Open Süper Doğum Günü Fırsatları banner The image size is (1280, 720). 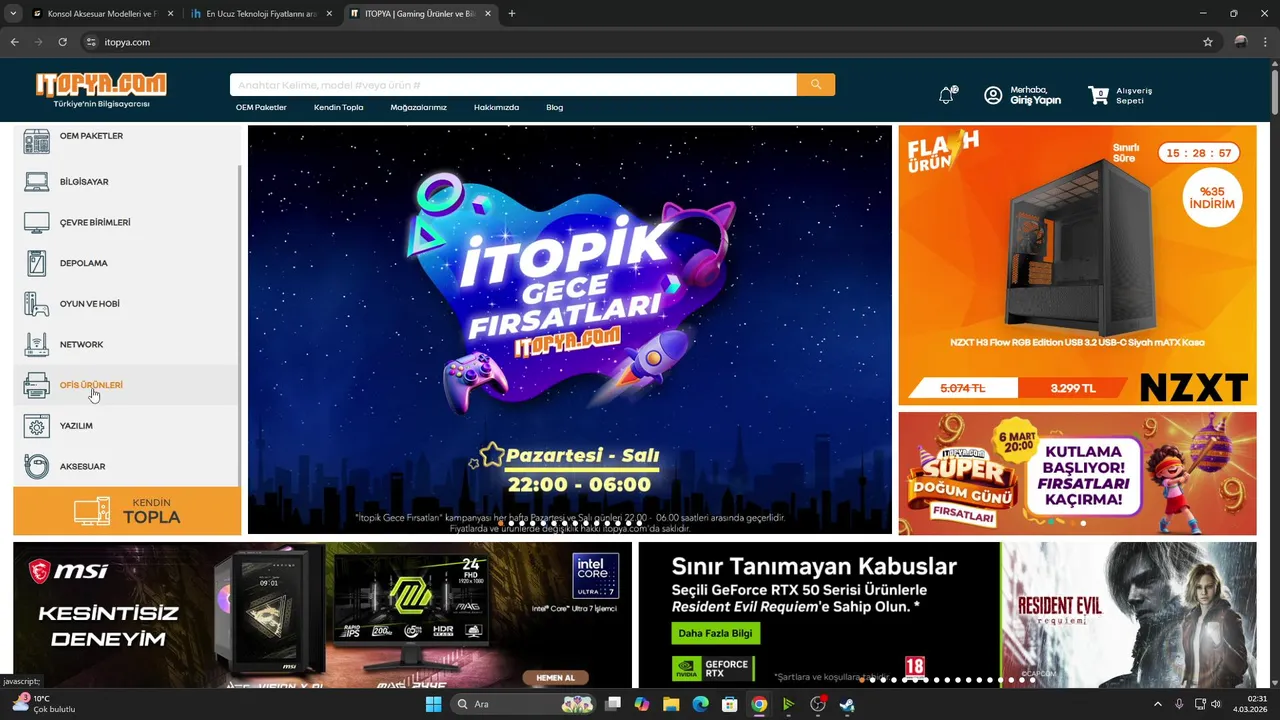click(x=1077, y=473)
